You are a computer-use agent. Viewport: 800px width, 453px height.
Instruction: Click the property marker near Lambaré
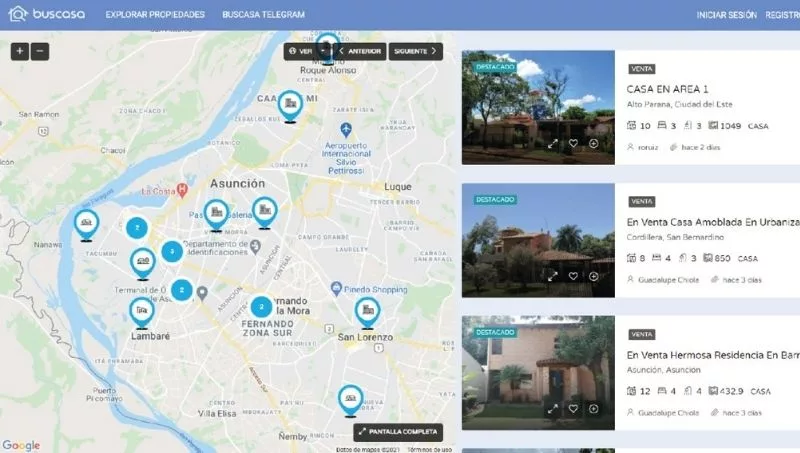click(142, 313)
